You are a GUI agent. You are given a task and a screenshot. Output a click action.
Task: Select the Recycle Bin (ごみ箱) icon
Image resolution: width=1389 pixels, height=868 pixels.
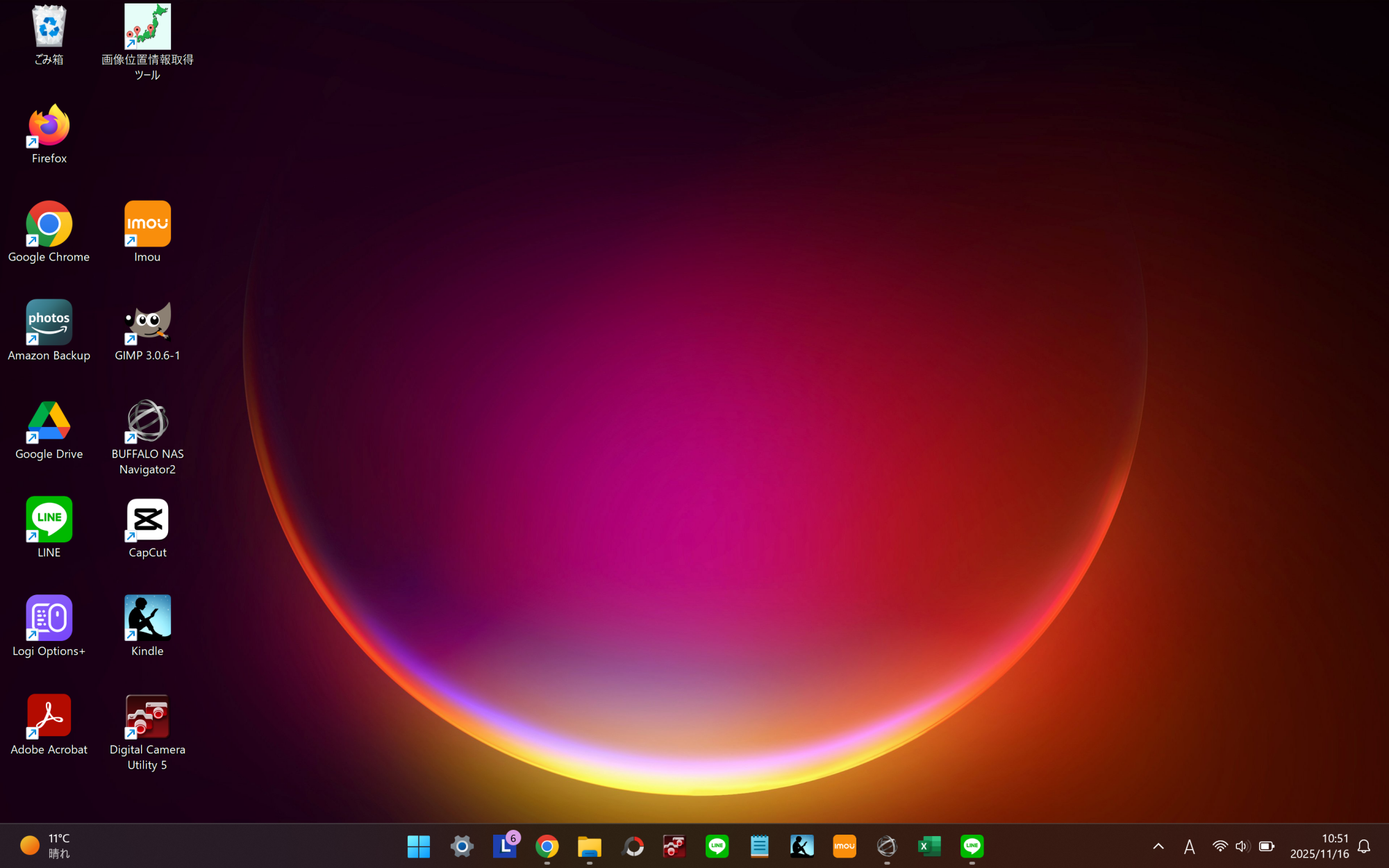coord(49,28)
